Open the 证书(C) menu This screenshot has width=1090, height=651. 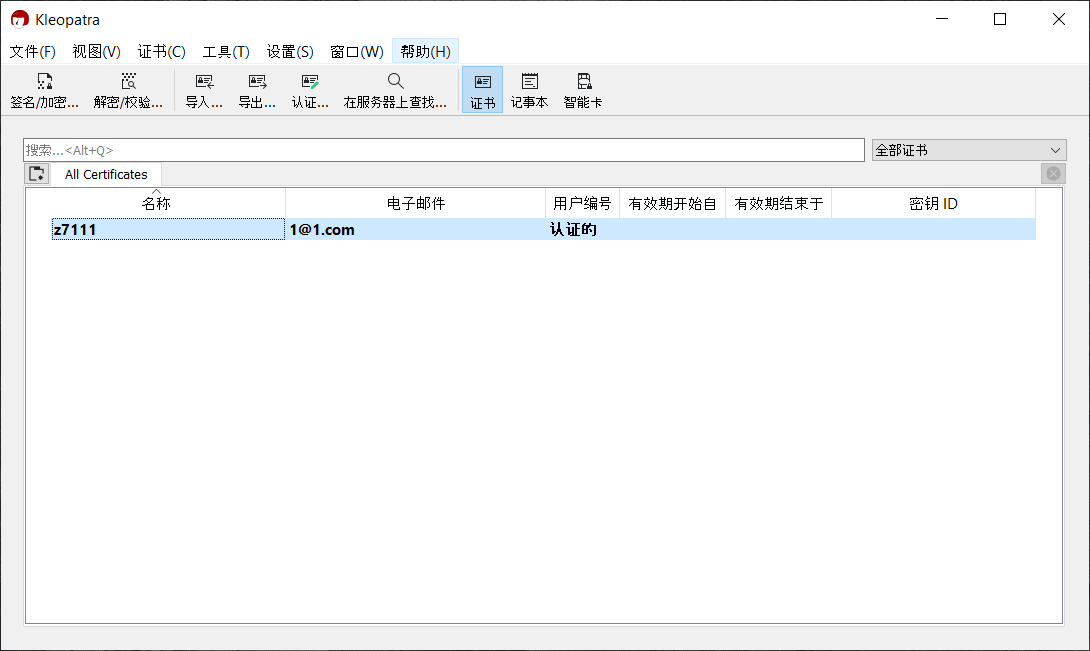pos(161,51)
